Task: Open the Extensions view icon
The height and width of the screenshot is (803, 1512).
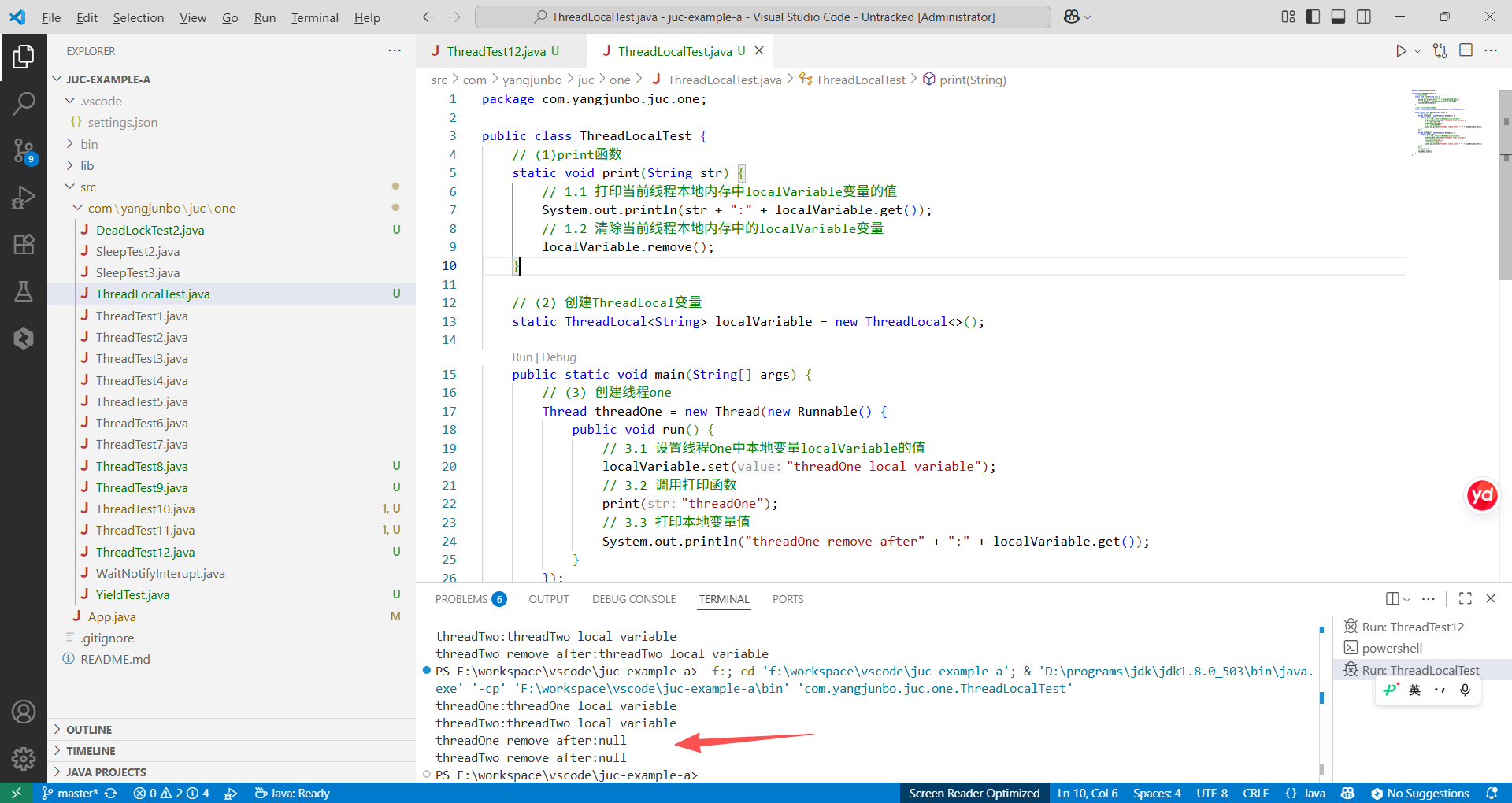Action: pyautogui.click(x=24, y=244)
